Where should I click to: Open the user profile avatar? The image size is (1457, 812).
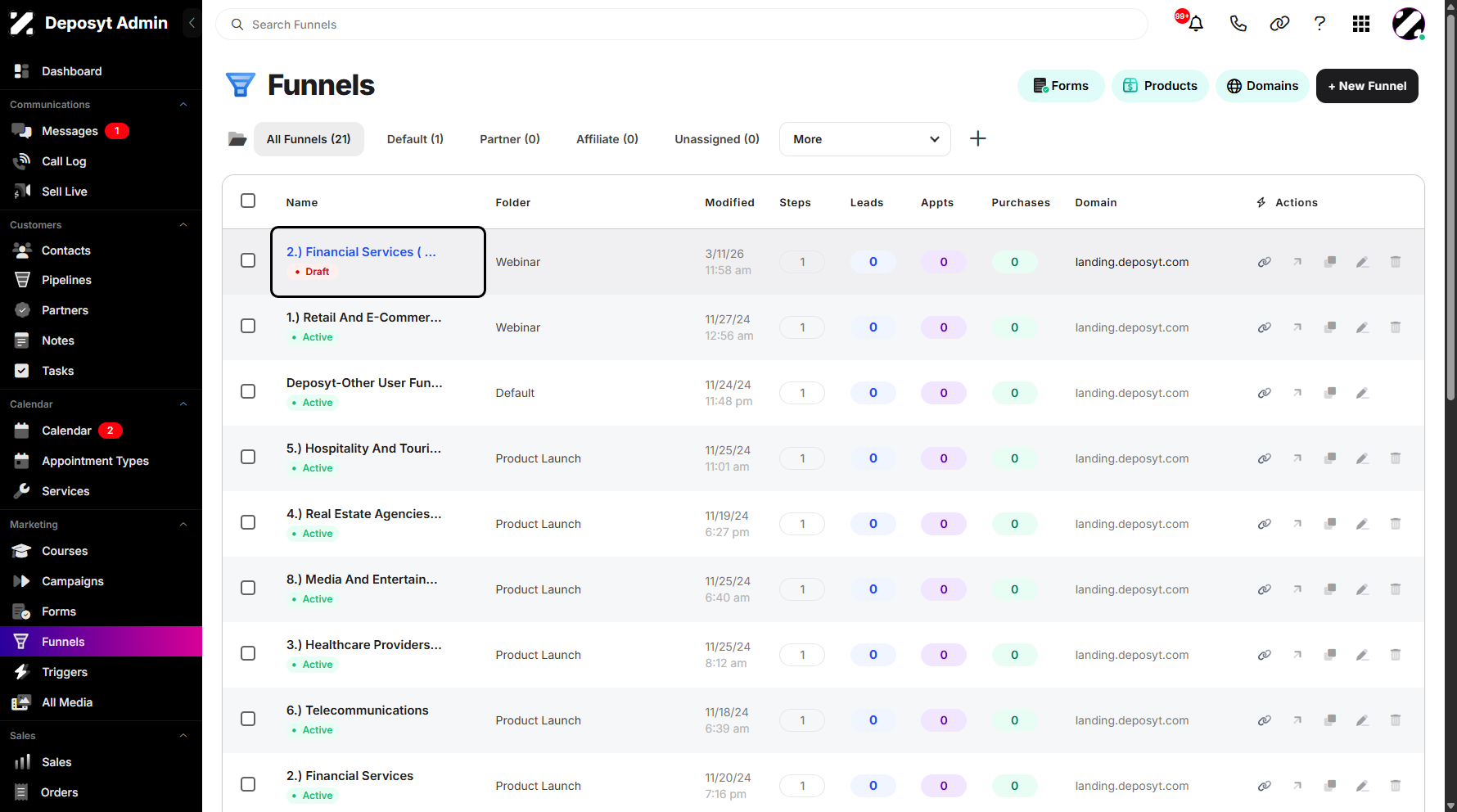[x=1409, y=24]
